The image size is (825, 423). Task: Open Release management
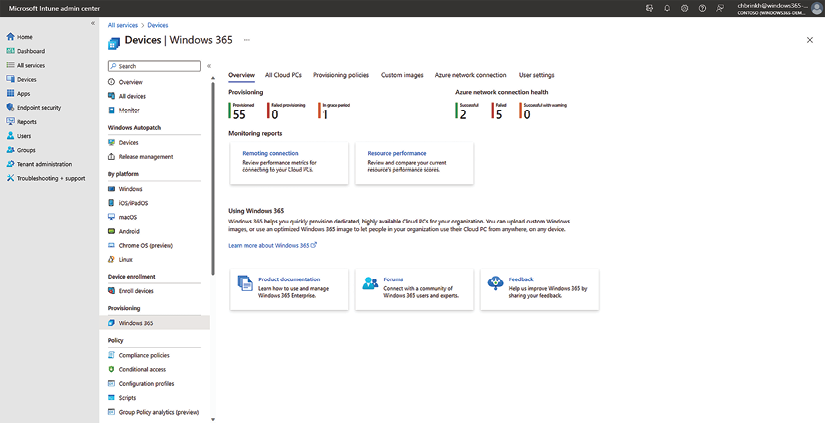point(140,157)
